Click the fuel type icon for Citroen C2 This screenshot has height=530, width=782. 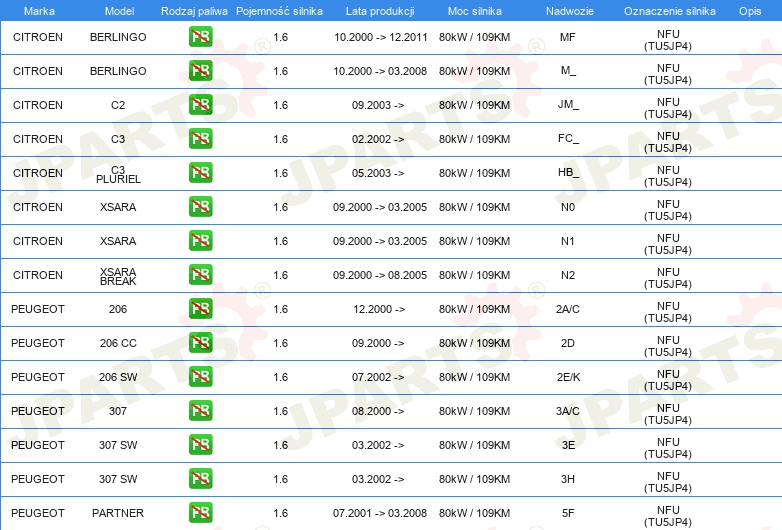coord(200,105)
